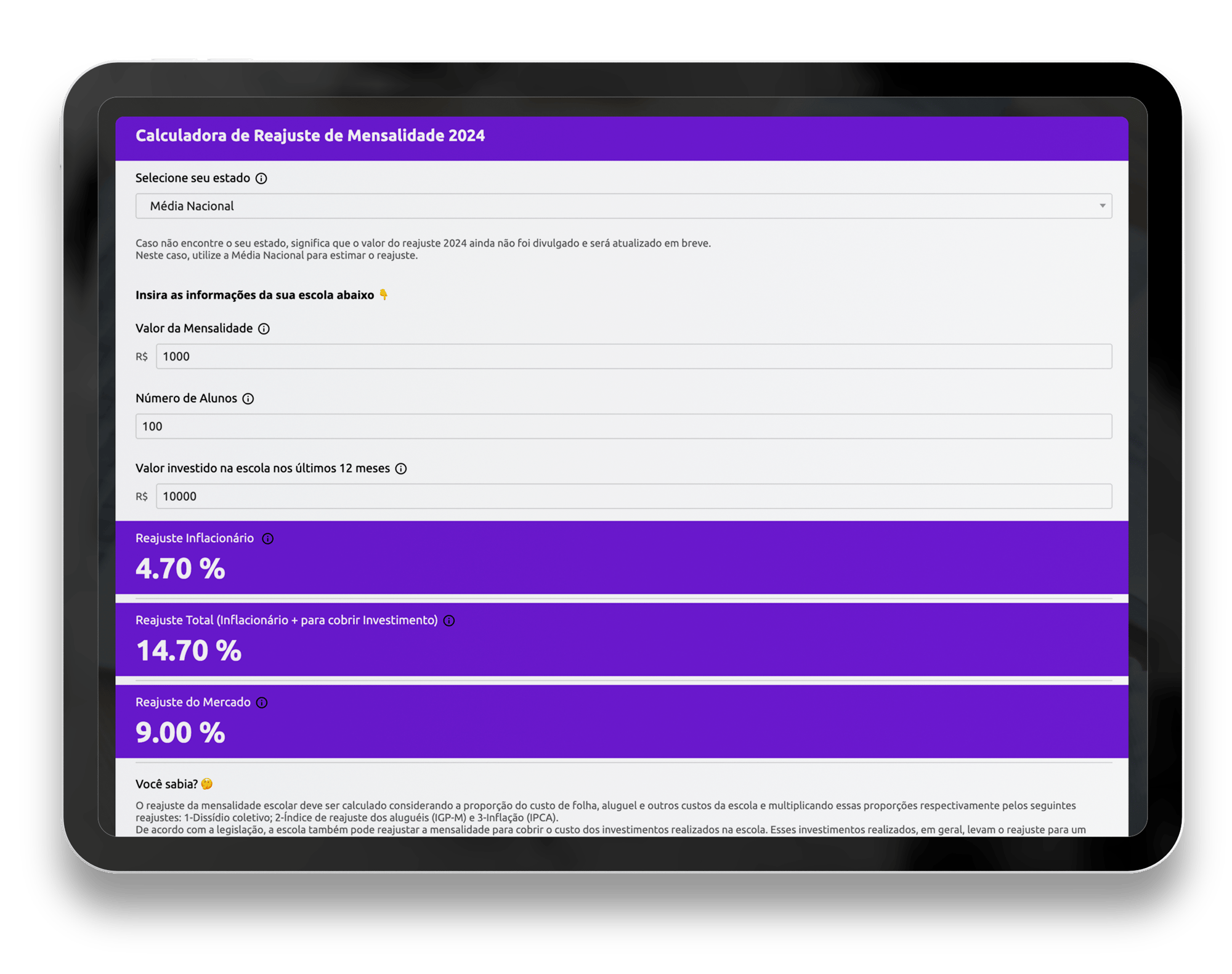Click the 'Insira as informações da sua escola abaixo' heading

pos(262,294)
